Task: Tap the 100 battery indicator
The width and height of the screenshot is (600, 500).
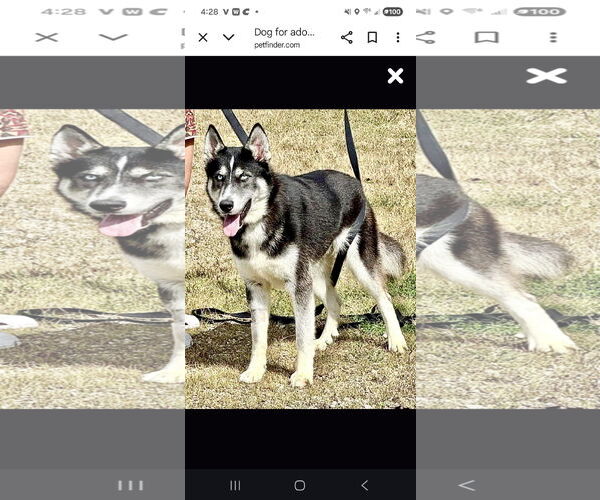Action: click(x=393, y=12)
